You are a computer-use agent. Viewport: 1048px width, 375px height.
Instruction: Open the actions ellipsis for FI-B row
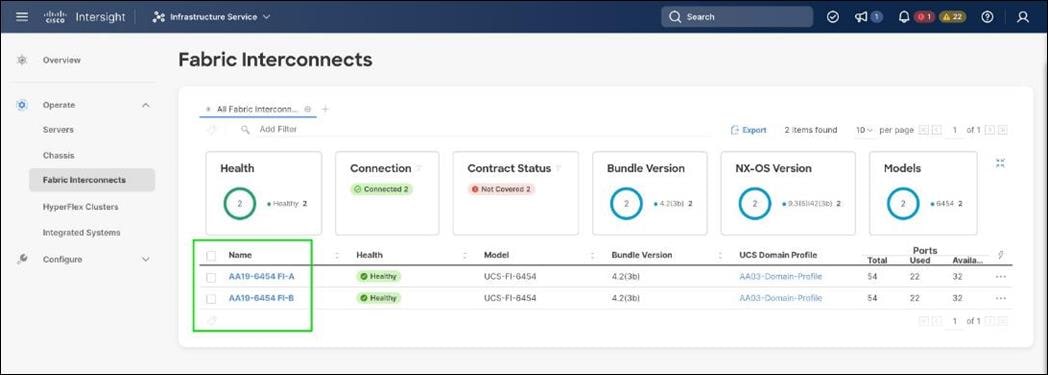[x=1001, y=298]
